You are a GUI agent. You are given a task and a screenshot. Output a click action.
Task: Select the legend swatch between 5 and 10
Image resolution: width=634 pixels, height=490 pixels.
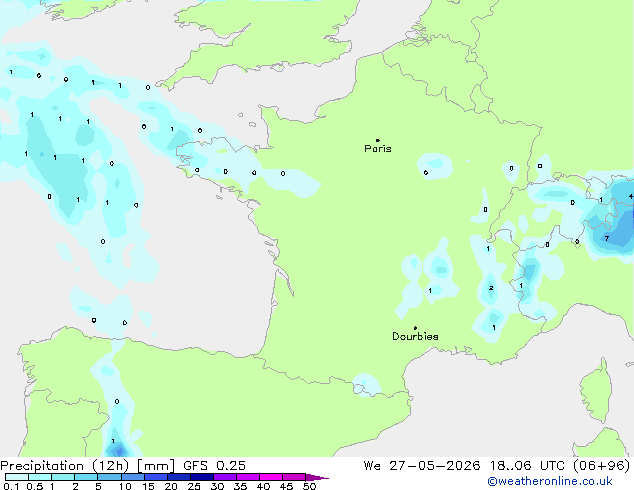pos(109,477)
